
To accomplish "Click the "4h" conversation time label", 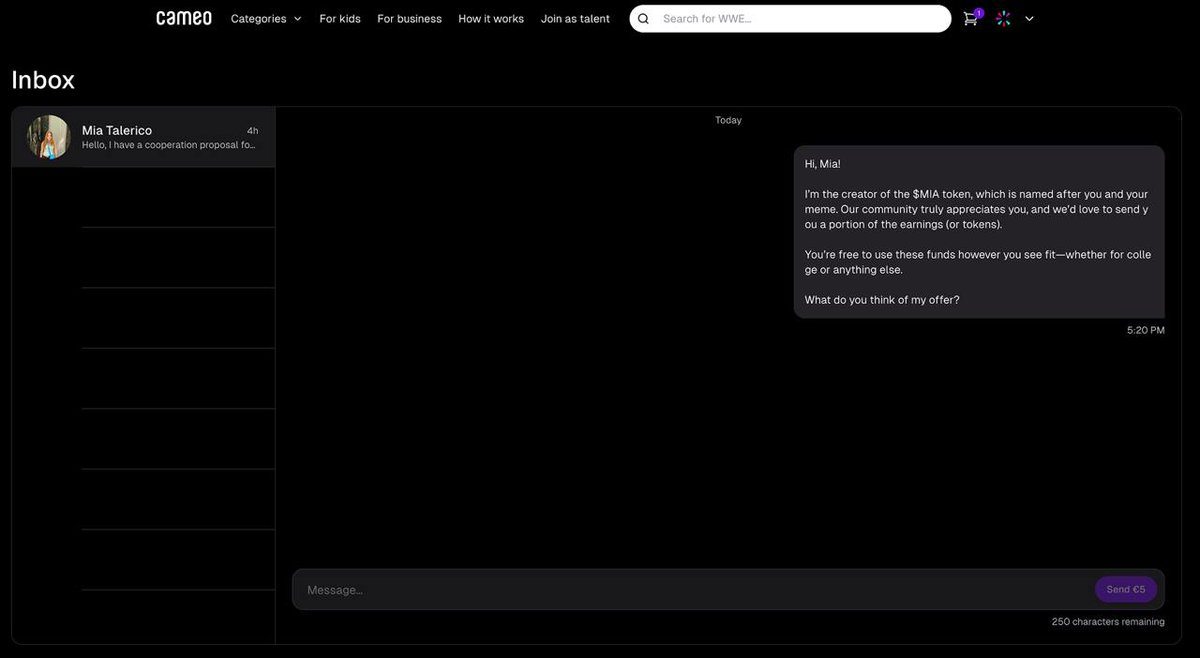I will 252,131.
